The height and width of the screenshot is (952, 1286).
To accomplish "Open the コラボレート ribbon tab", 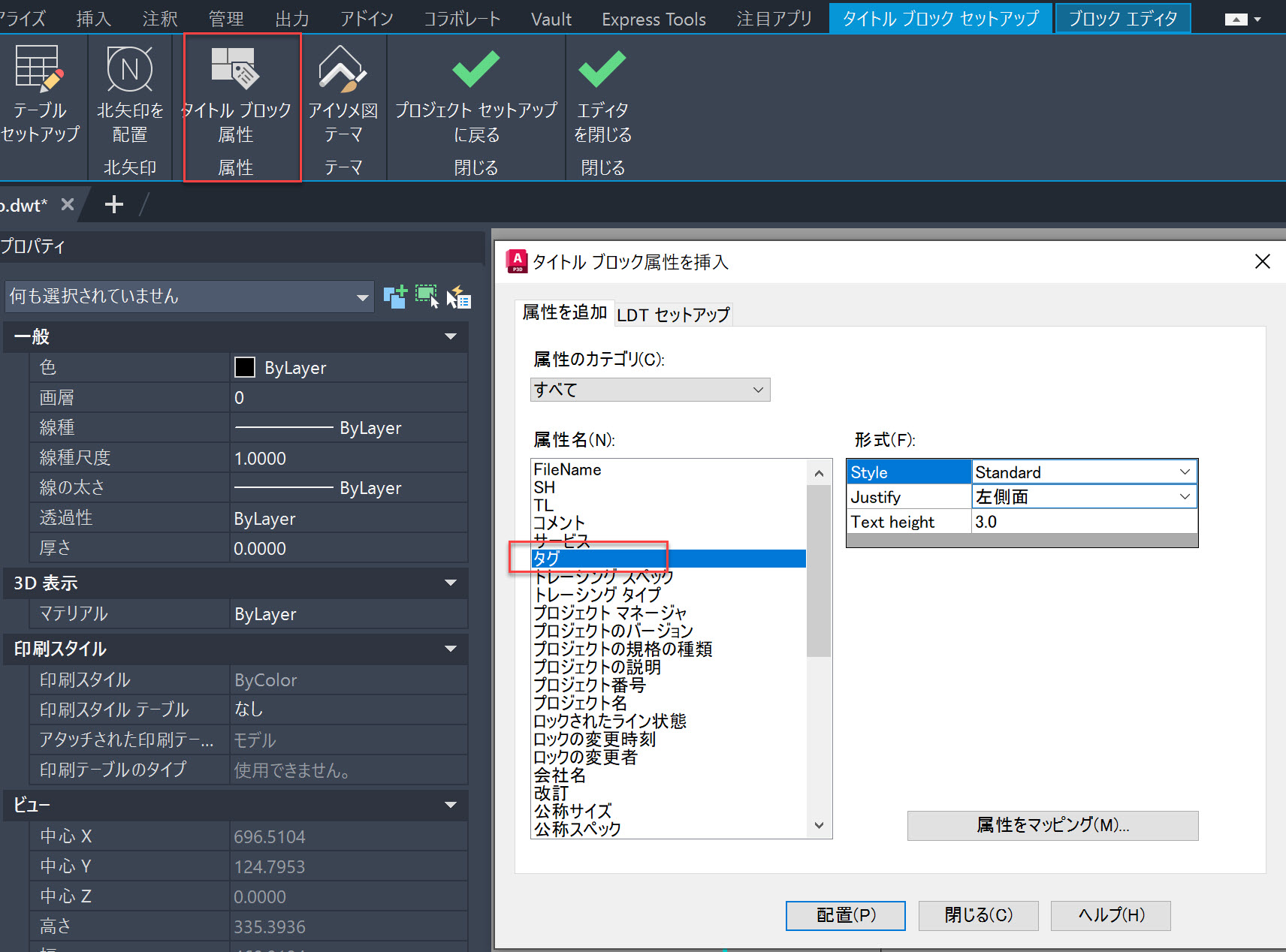I will click(462, 19).
